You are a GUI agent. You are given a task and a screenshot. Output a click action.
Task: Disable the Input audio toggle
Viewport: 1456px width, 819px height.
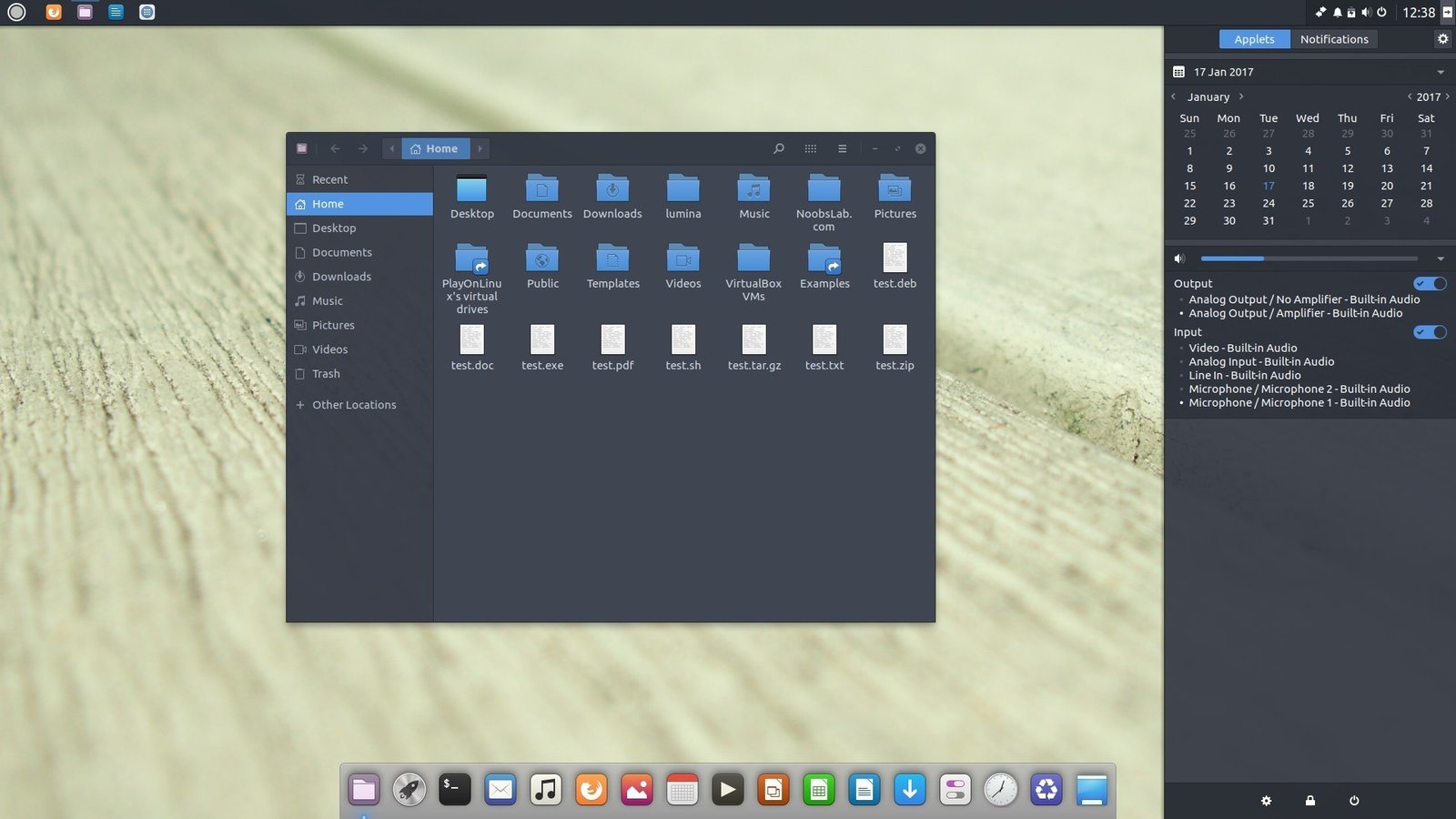(1430, 332)
